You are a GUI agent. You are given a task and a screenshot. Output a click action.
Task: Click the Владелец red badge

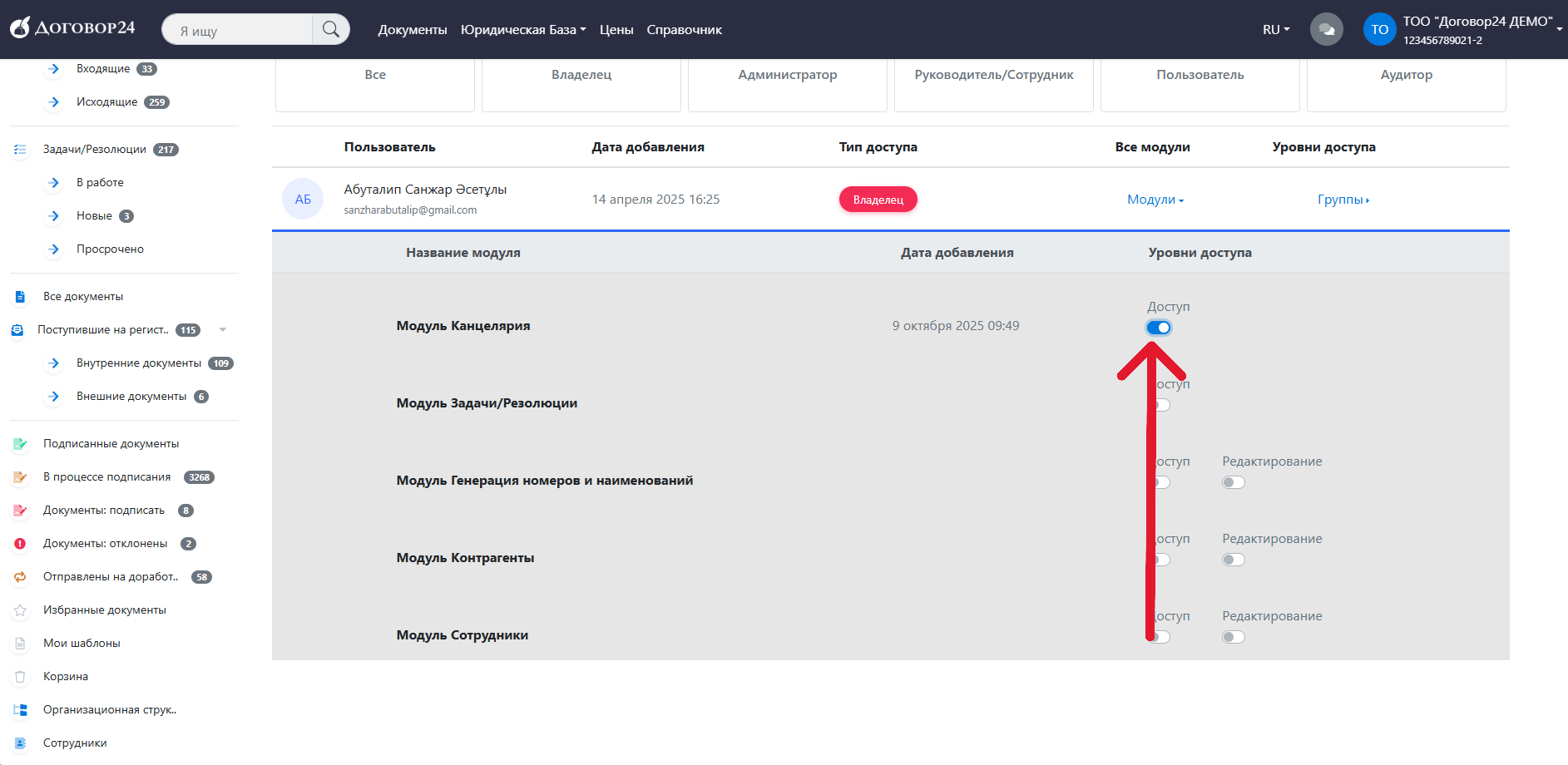(x=878, y=200)
